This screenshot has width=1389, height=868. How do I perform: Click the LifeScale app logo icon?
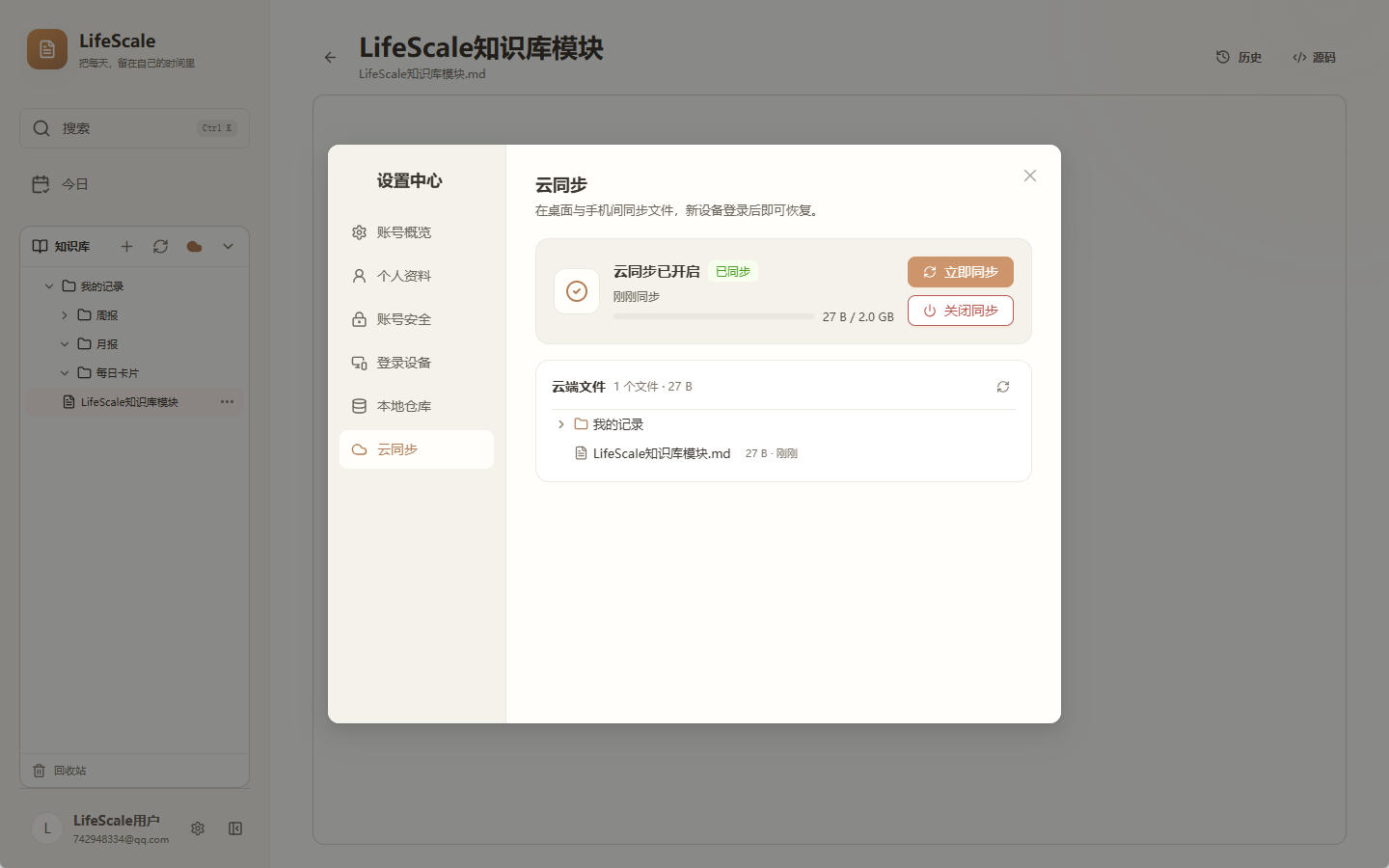coord(47,49)
